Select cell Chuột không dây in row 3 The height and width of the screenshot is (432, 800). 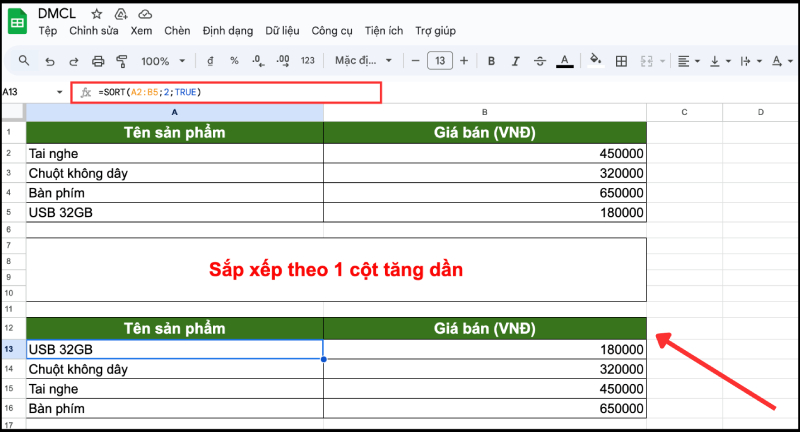pyautogui.click(x=174, y=173)
